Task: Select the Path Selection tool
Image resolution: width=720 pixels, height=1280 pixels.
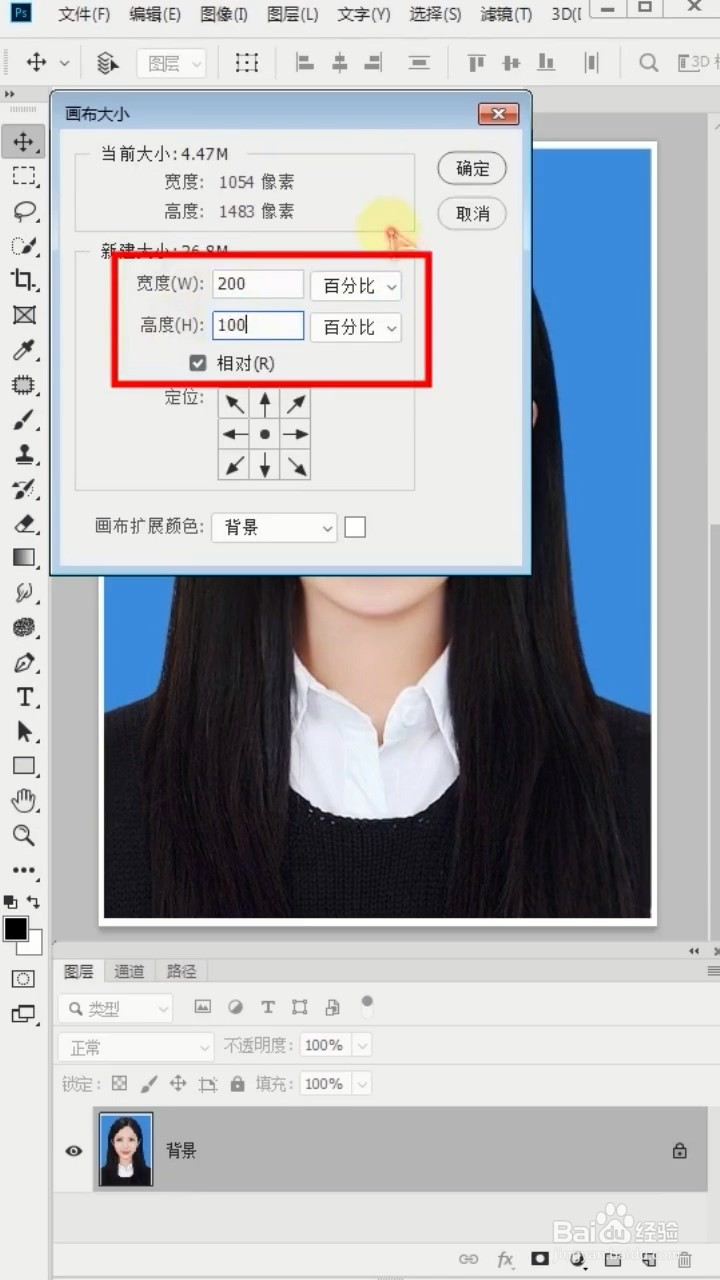Action: click(24, 731)
